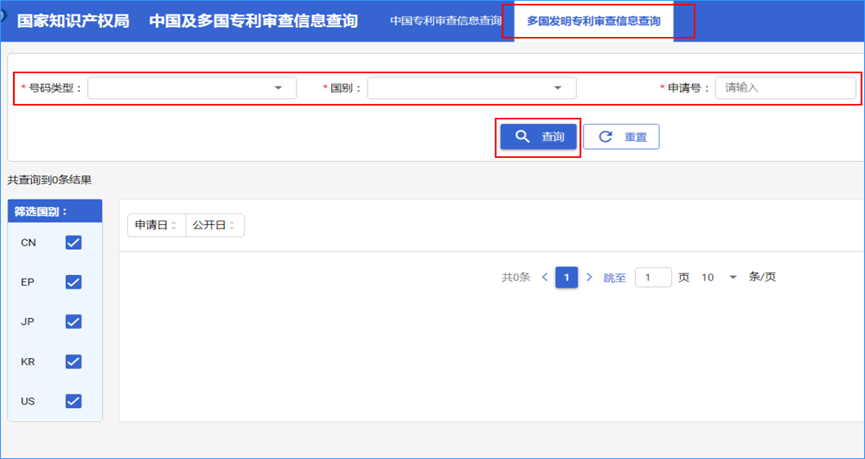Expand the 国别 dropdown list
This screenshot has width=865, height=459.
point(472,88)
